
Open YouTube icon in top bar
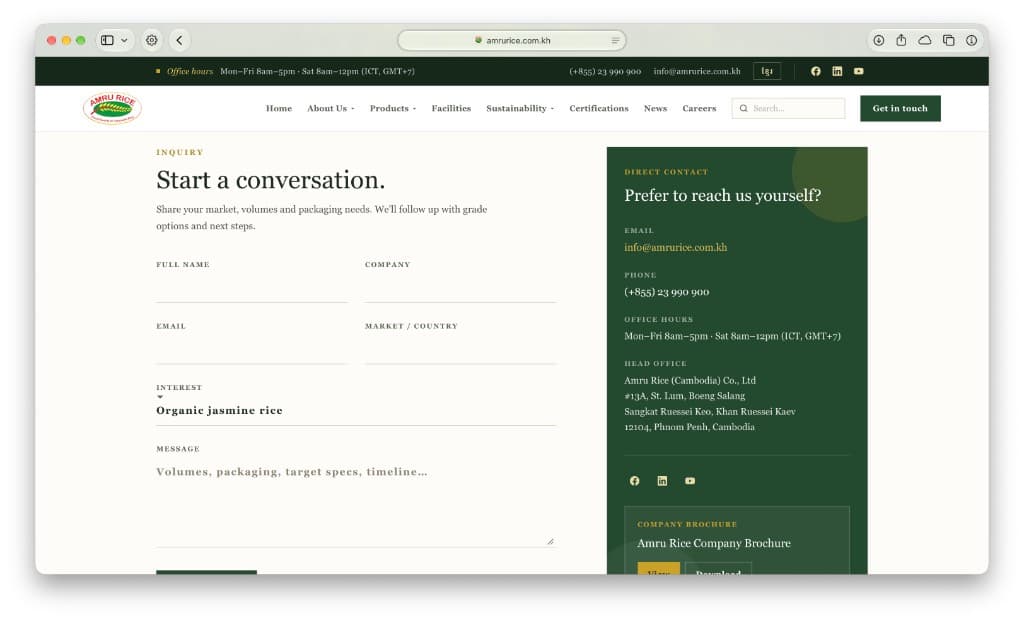tap(859, 71)
